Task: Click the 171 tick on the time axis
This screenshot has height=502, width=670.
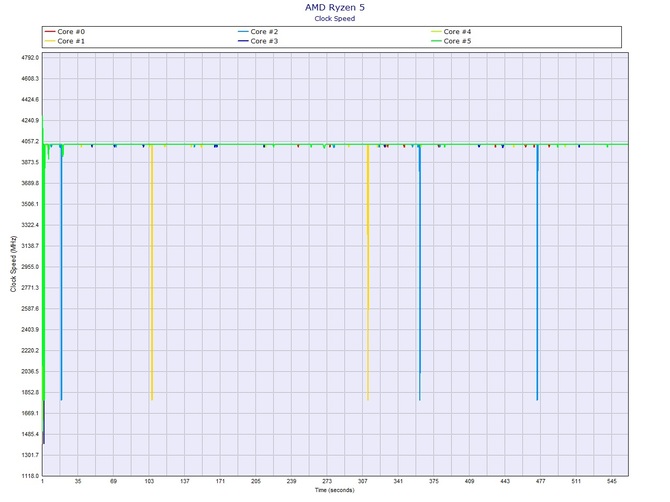Action: (220, 481)
